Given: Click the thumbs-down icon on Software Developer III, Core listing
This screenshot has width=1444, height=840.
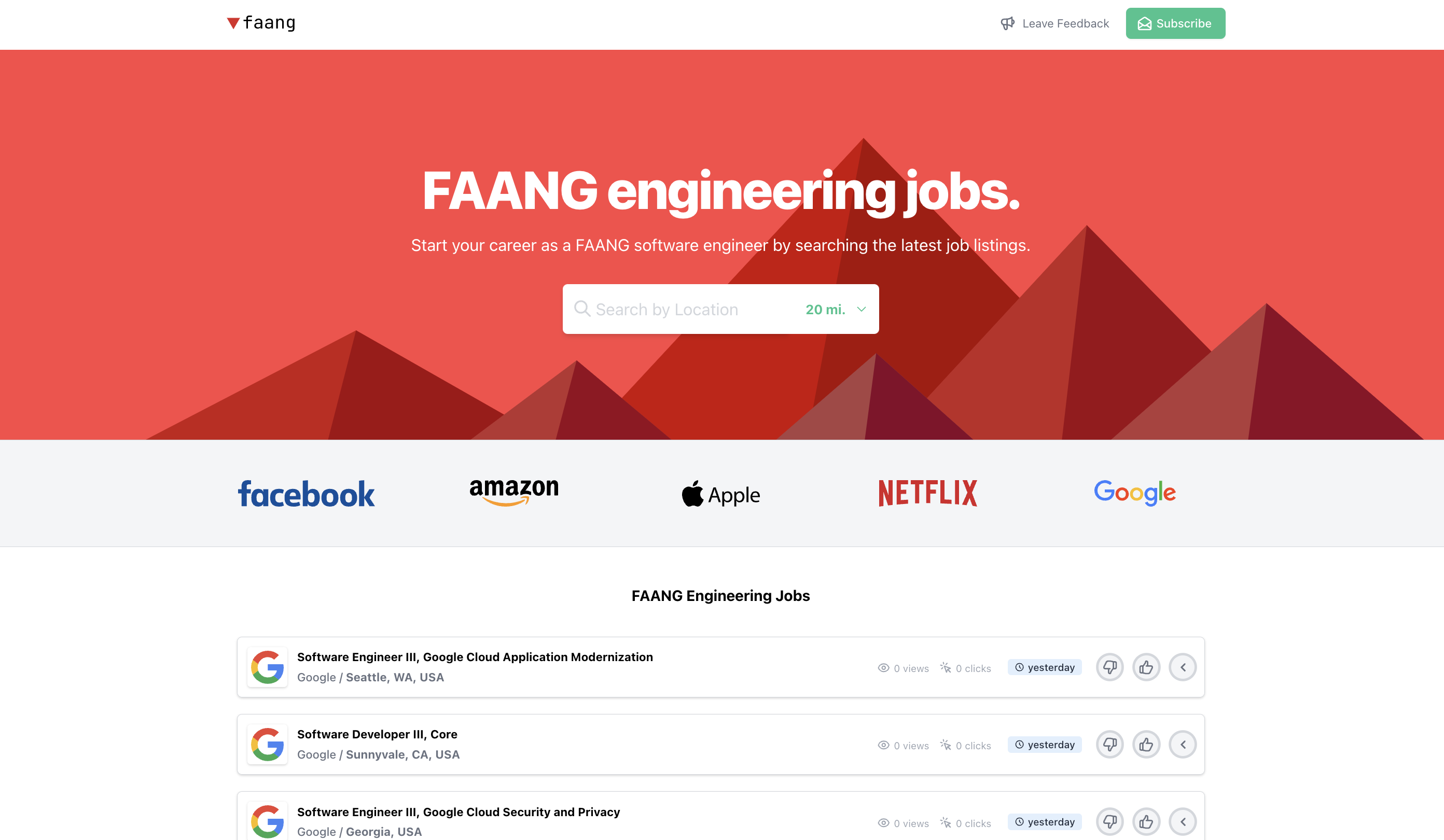Looking at the screenshot, I should pyautogui.click(x=1110, y=744).
